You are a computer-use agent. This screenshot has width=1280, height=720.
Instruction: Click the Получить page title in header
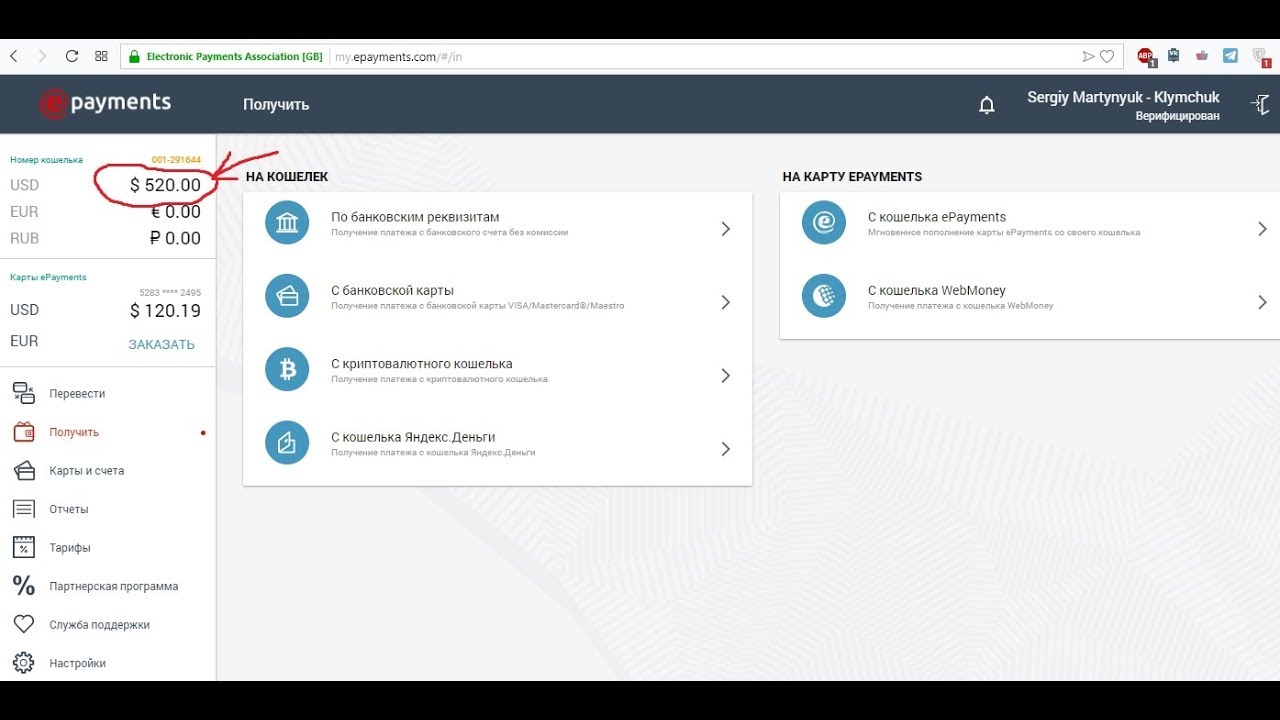click(x=276, y=105)
